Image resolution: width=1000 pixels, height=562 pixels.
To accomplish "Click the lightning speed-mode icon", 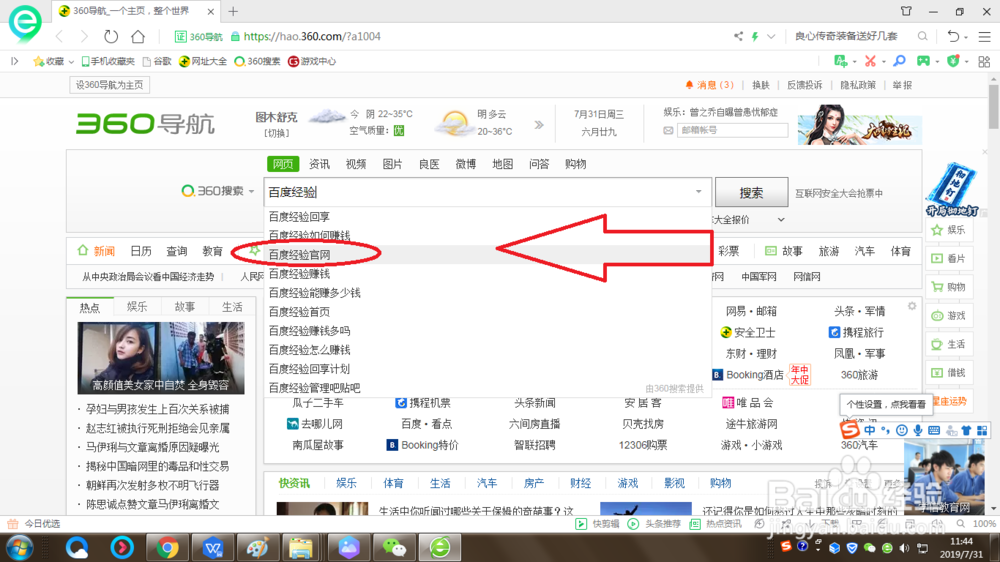I will point(755,36).
